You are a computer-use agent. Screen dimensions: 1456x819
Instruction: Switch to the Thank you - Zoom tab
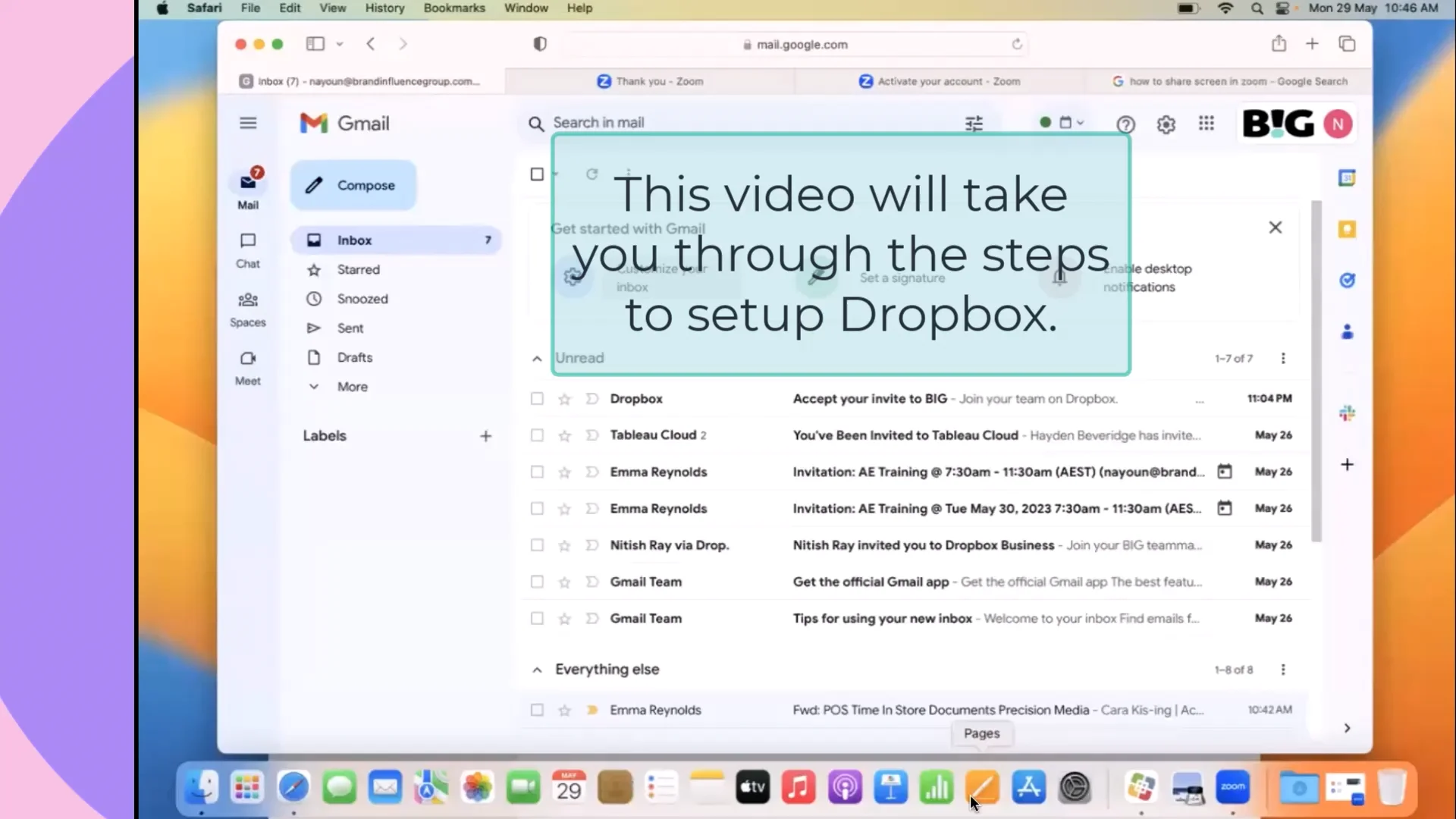[650, 81]
